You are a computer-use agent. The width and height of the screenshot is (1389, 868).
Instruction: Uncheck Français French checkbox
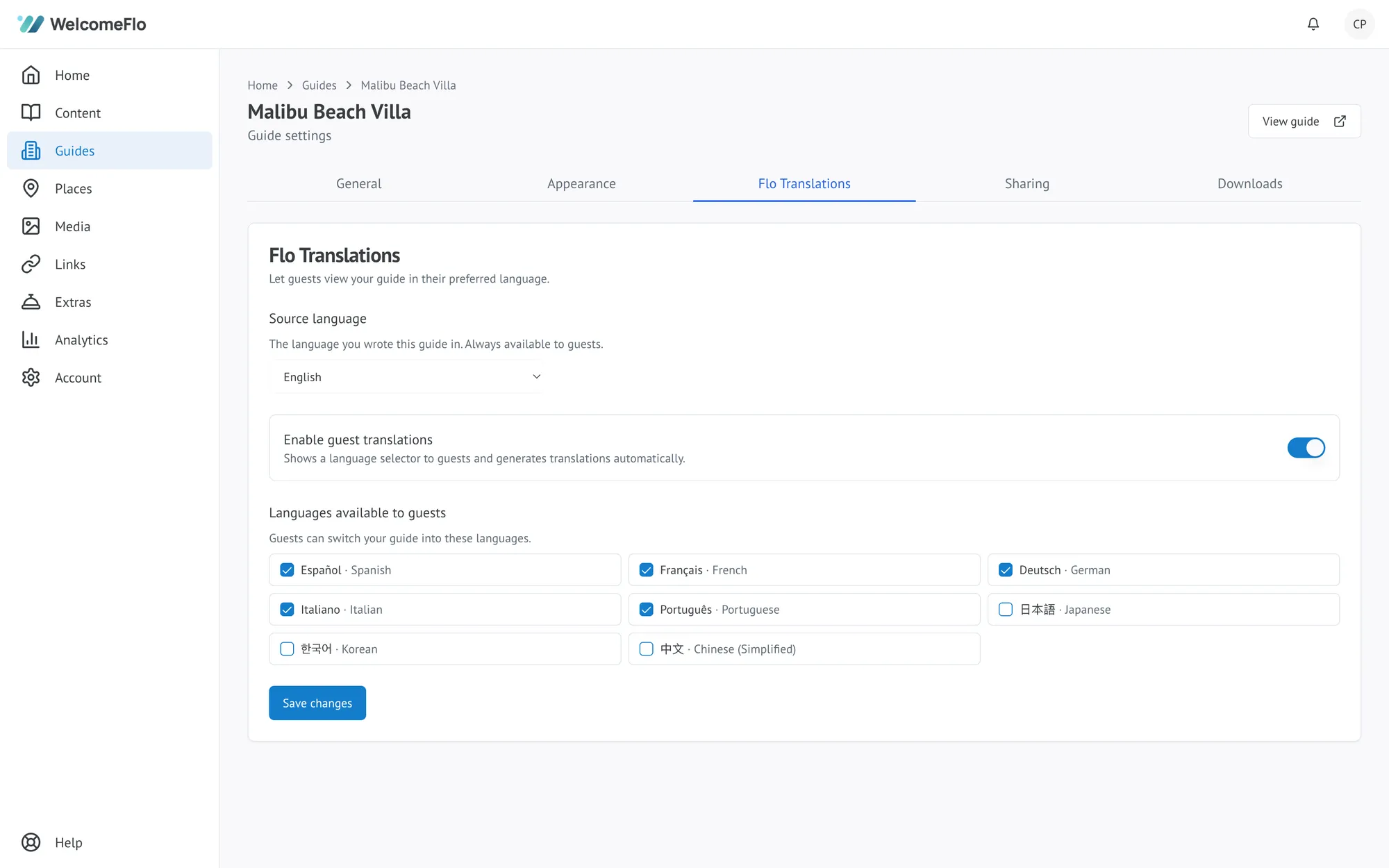point(646,570)
